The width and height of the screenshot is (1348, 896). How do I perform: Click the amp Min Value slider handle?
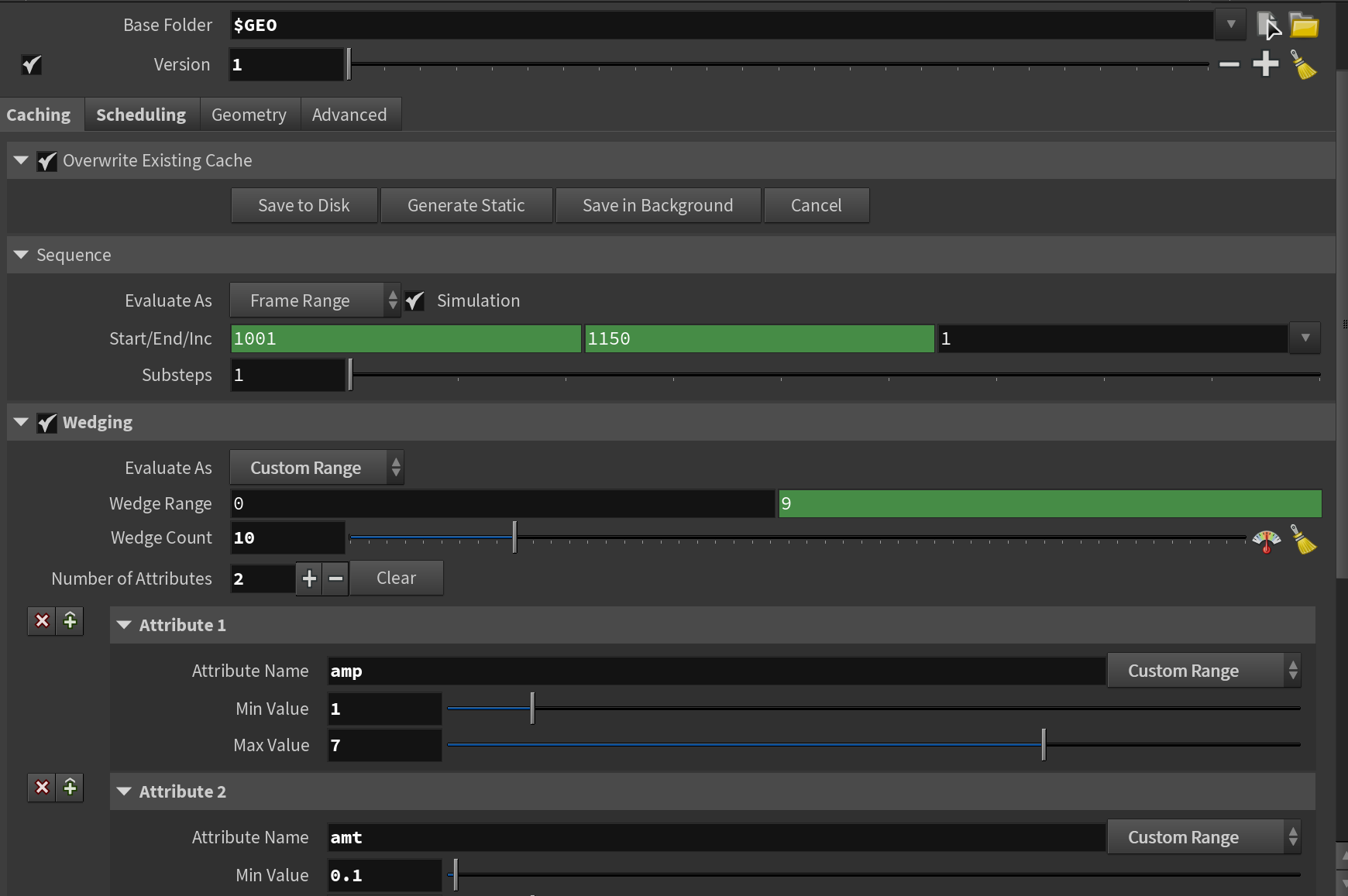coord(532,709)
